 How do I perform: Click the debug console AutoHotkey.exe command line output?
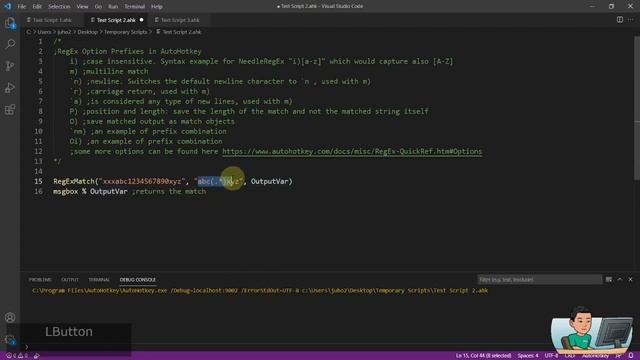tap(260, 291)
